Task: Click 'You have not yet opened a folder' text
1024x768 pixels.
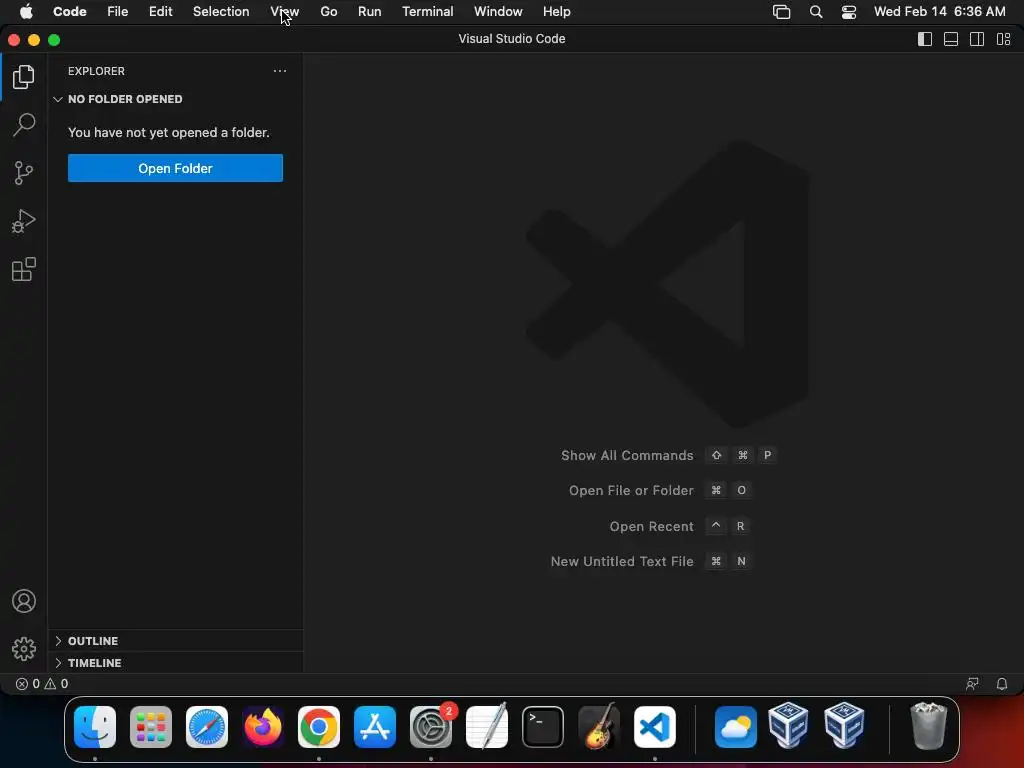Action: pyautogui.click(x=168, y=132)
